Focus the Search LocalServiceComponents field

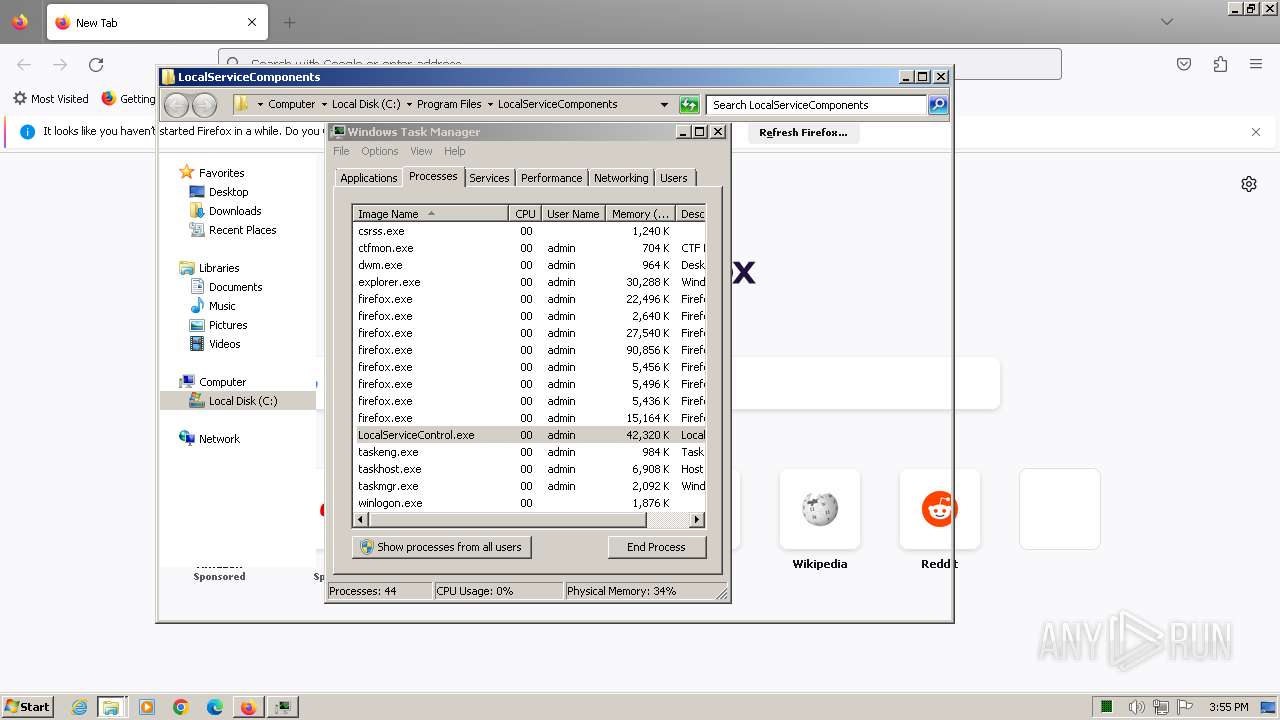[816, 104]
